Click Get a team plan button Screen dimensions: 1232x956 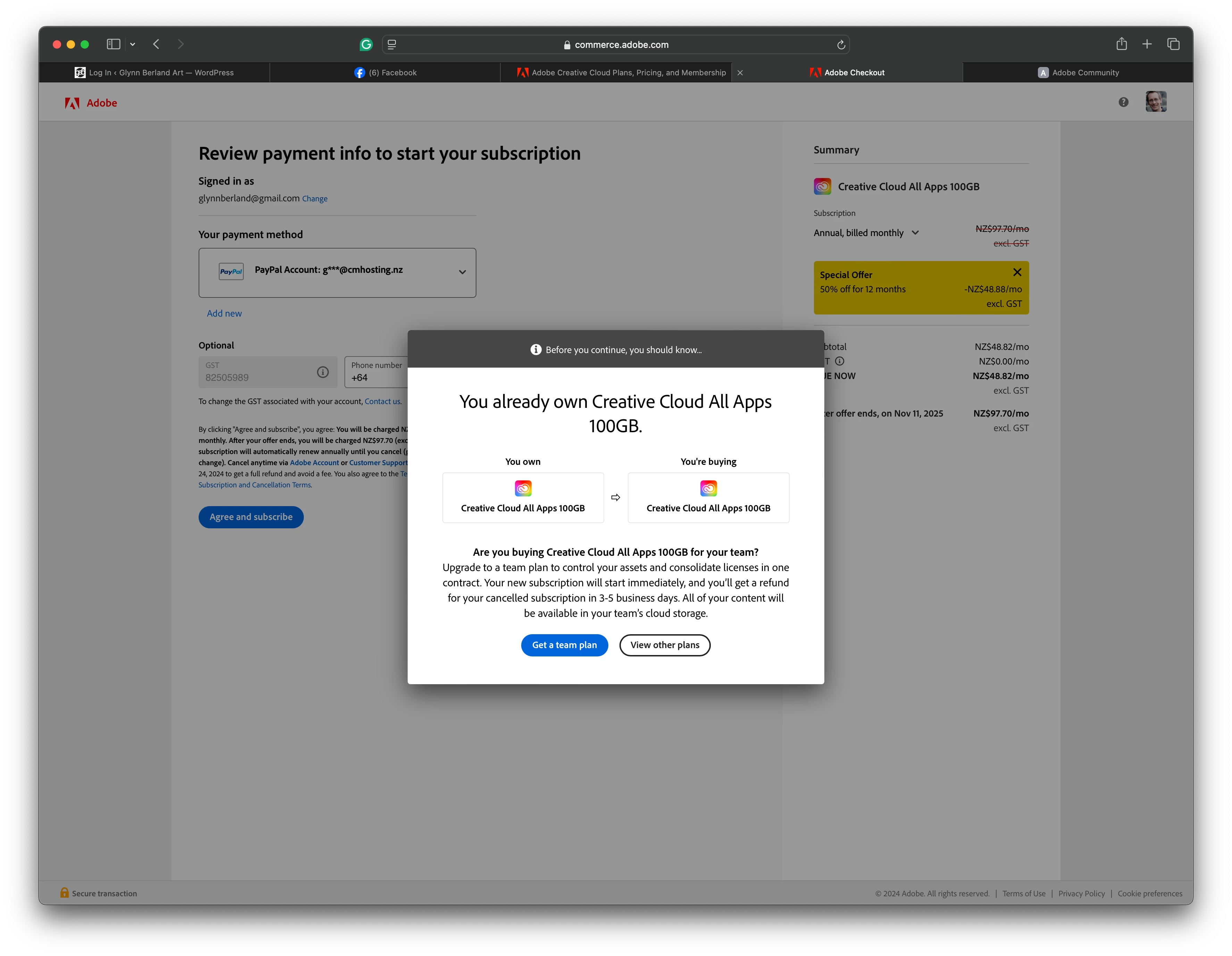(564, 645)
